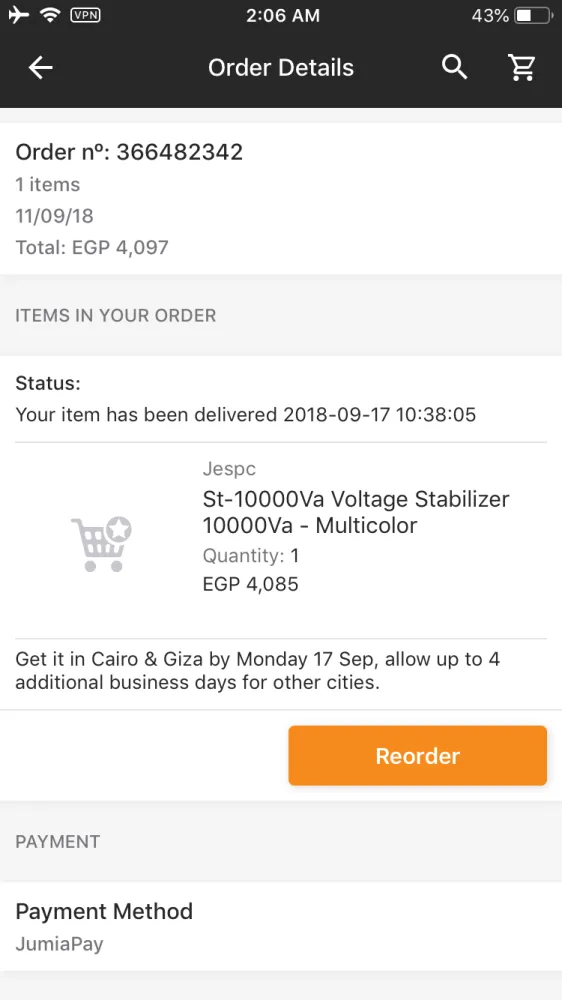Tap the item price EGP 4,085
Viewport: 562px width, 1000px height.
(251, 584)
